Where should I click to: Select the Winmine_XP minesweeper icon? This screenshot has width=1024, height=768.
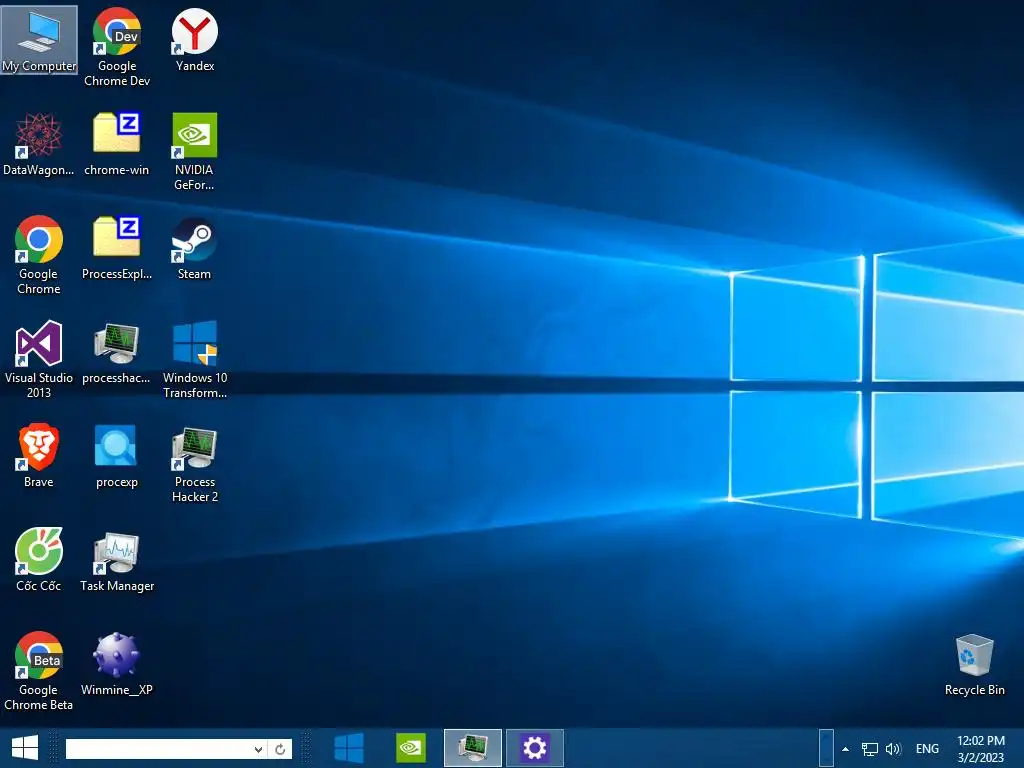click(x=116, y=665)
